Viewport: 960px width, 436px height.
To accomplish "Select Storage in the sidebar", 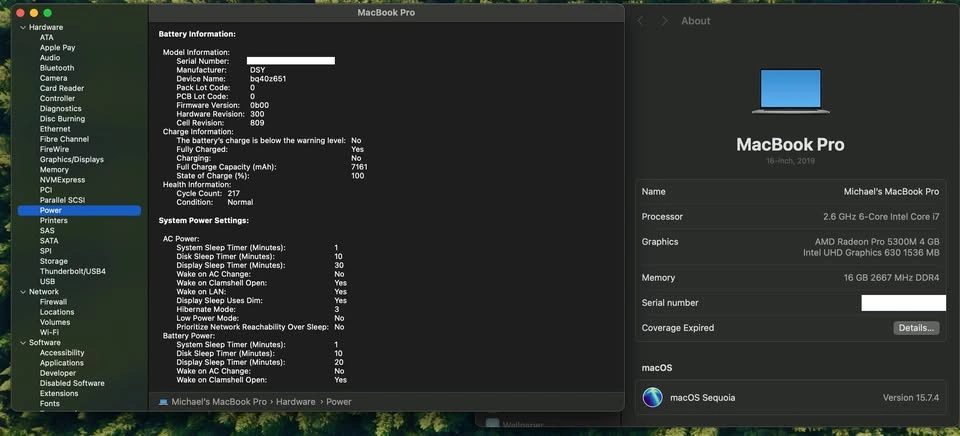I will pyautogui.click(x=54, y=261).
